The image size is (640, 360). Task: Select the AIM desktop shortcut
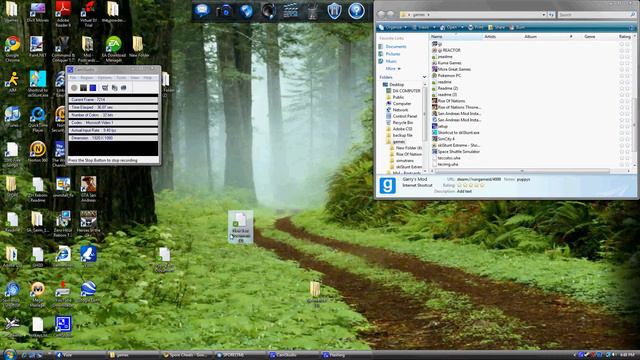[12, 82]
